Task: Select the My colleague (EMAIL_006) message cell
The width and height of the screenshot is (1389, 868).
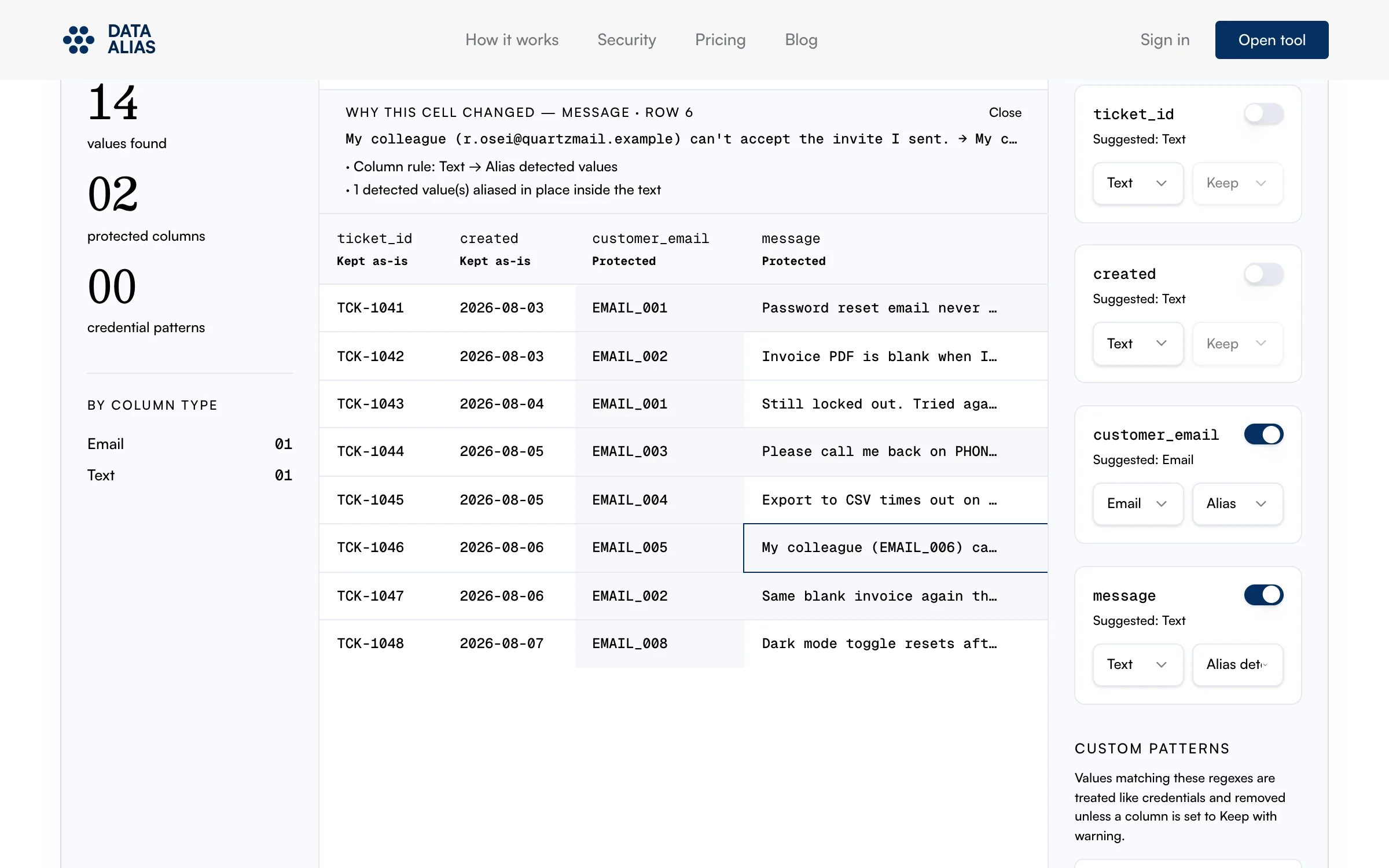Action: [x=895, y=547]
